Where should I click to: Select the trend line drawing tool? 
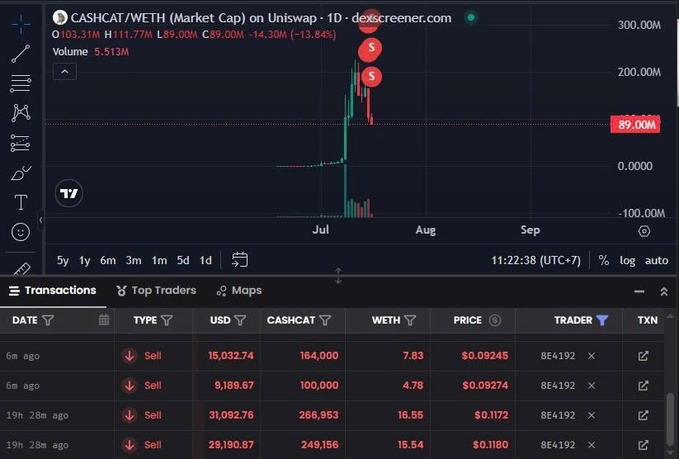21,54
